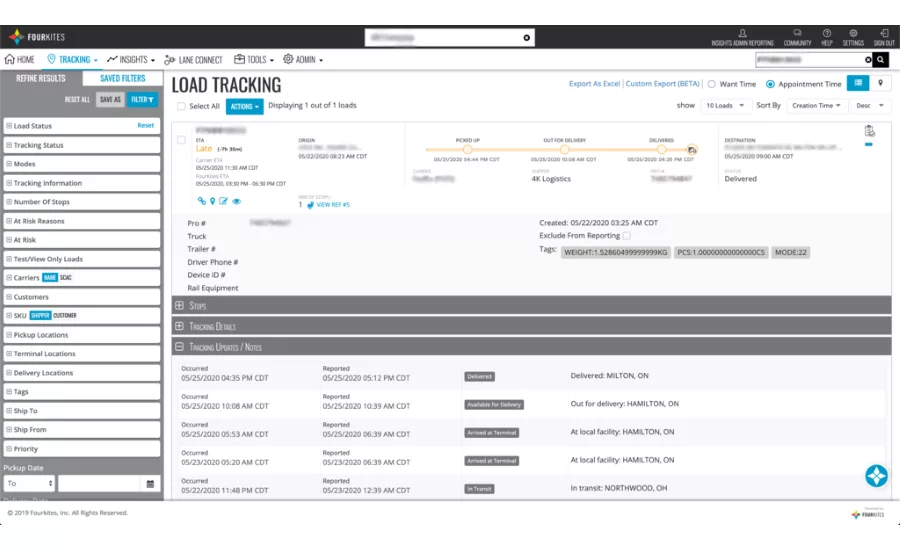Click the Out For Delivery timeline marker
The width and height of the screenshot is (900, 550).
coord(565,150)
